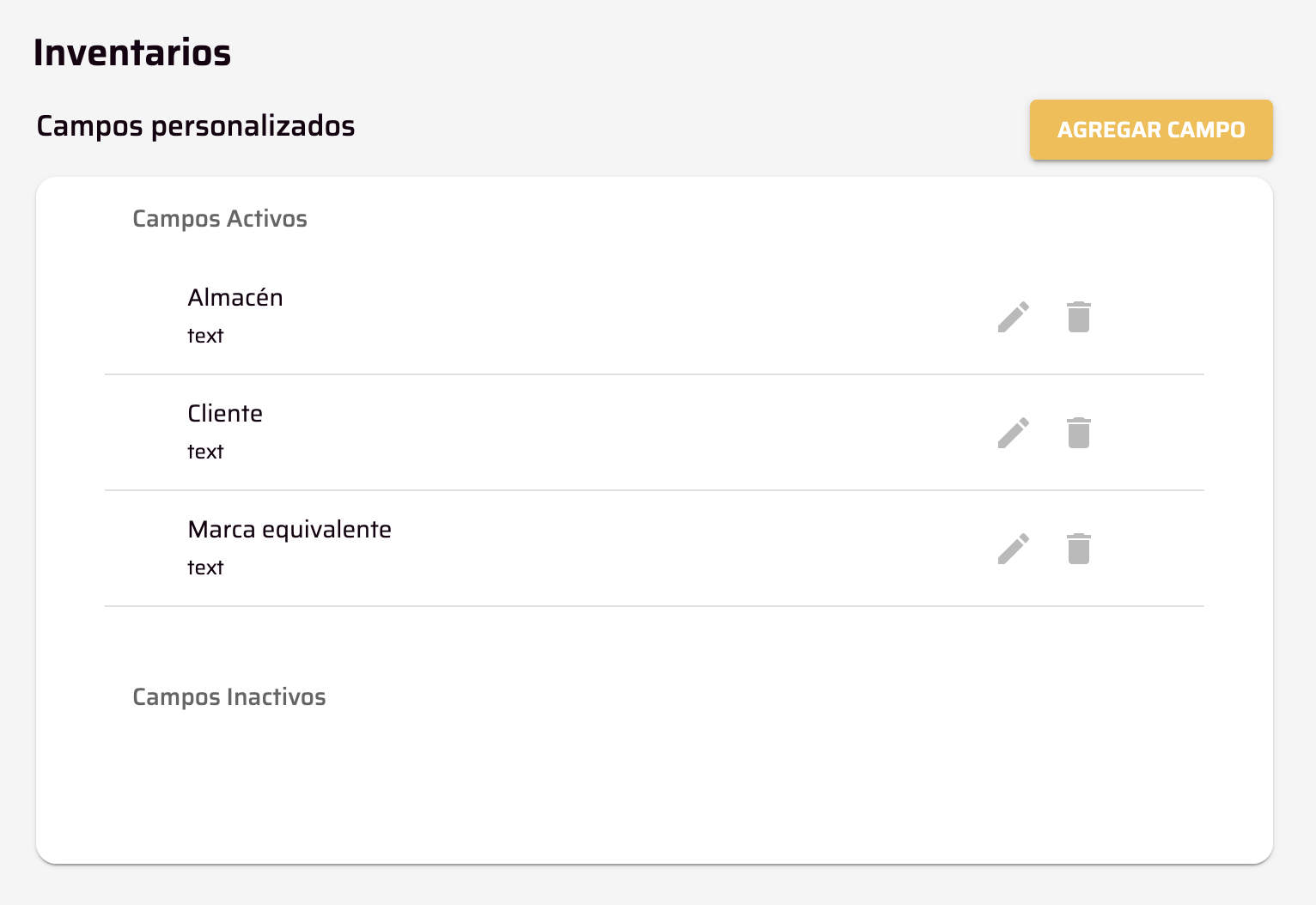Click the Campos personalizados heading
Viewport: 1316px width, 905px height.
[196, 126]
